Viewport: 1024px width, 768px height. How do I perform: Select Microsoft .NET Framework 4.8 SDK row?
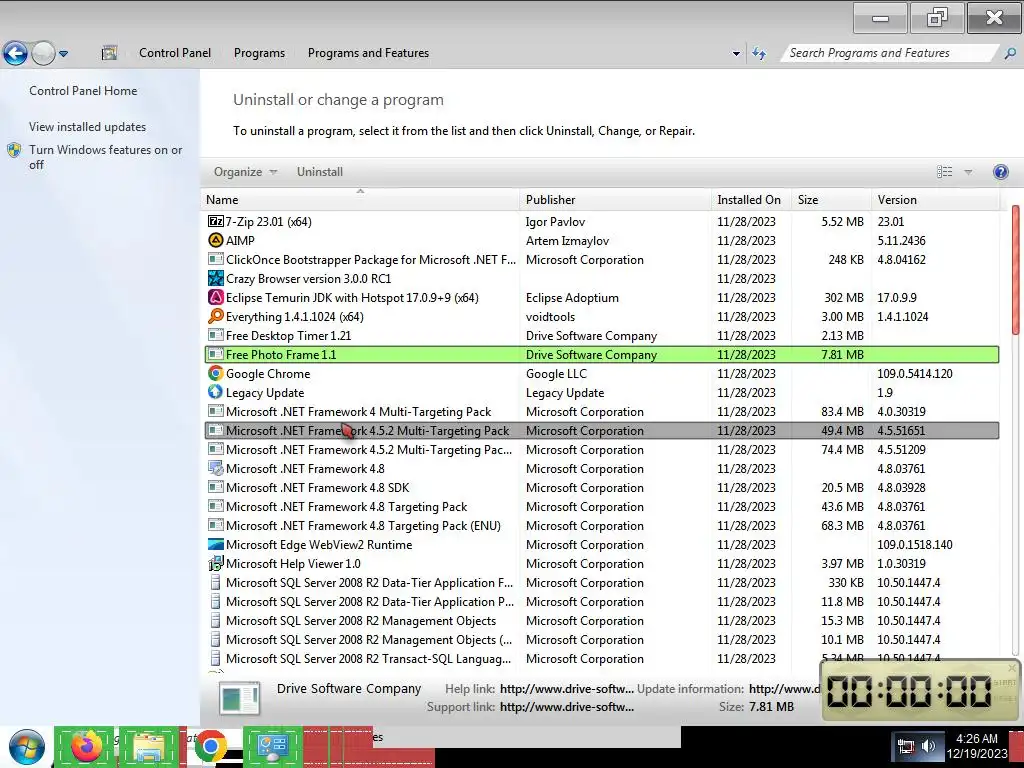coord(601,487)
